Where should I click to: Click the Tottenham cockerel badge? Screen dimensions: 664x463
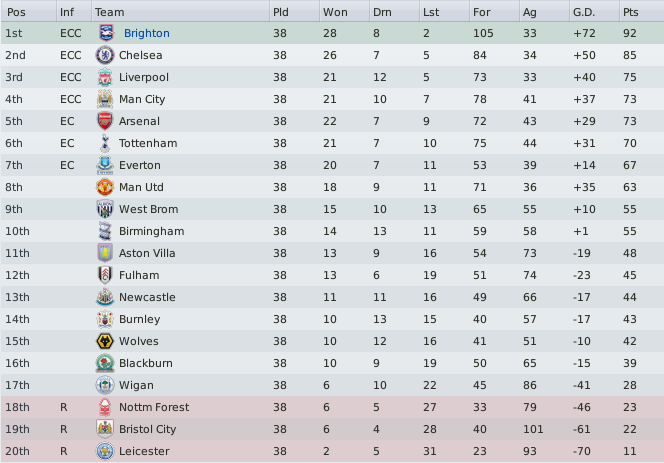click(x=105, y=143)
